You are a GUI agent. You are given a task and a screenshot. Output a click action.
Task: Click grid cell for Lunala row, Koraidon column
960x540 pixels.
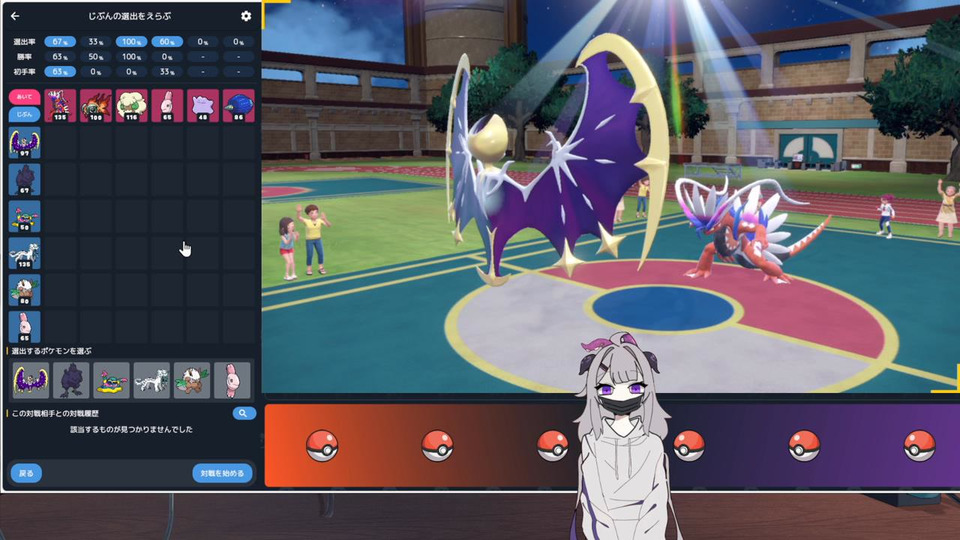pos(60,143)
